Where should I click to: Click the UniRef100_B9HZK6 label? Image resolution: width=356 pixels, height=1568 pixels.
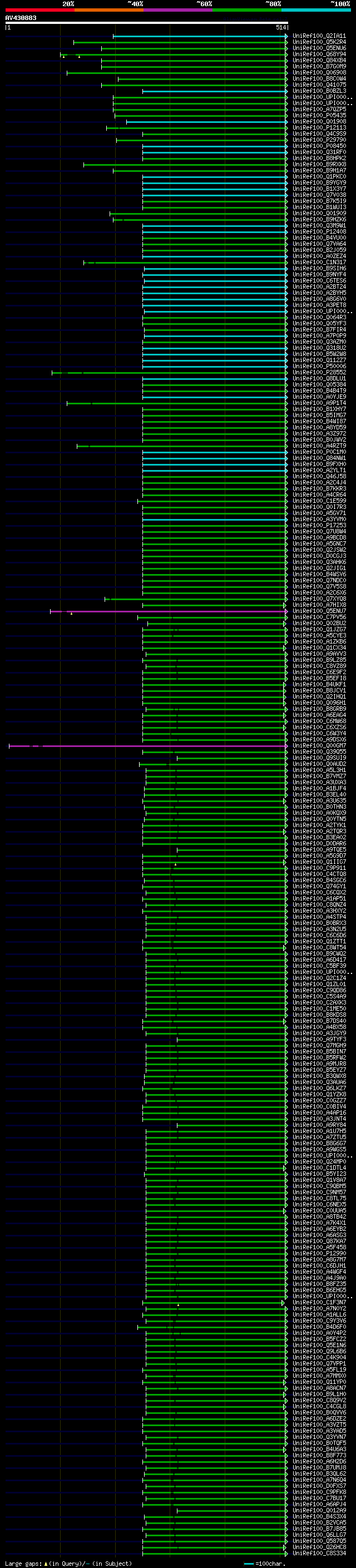319,219
